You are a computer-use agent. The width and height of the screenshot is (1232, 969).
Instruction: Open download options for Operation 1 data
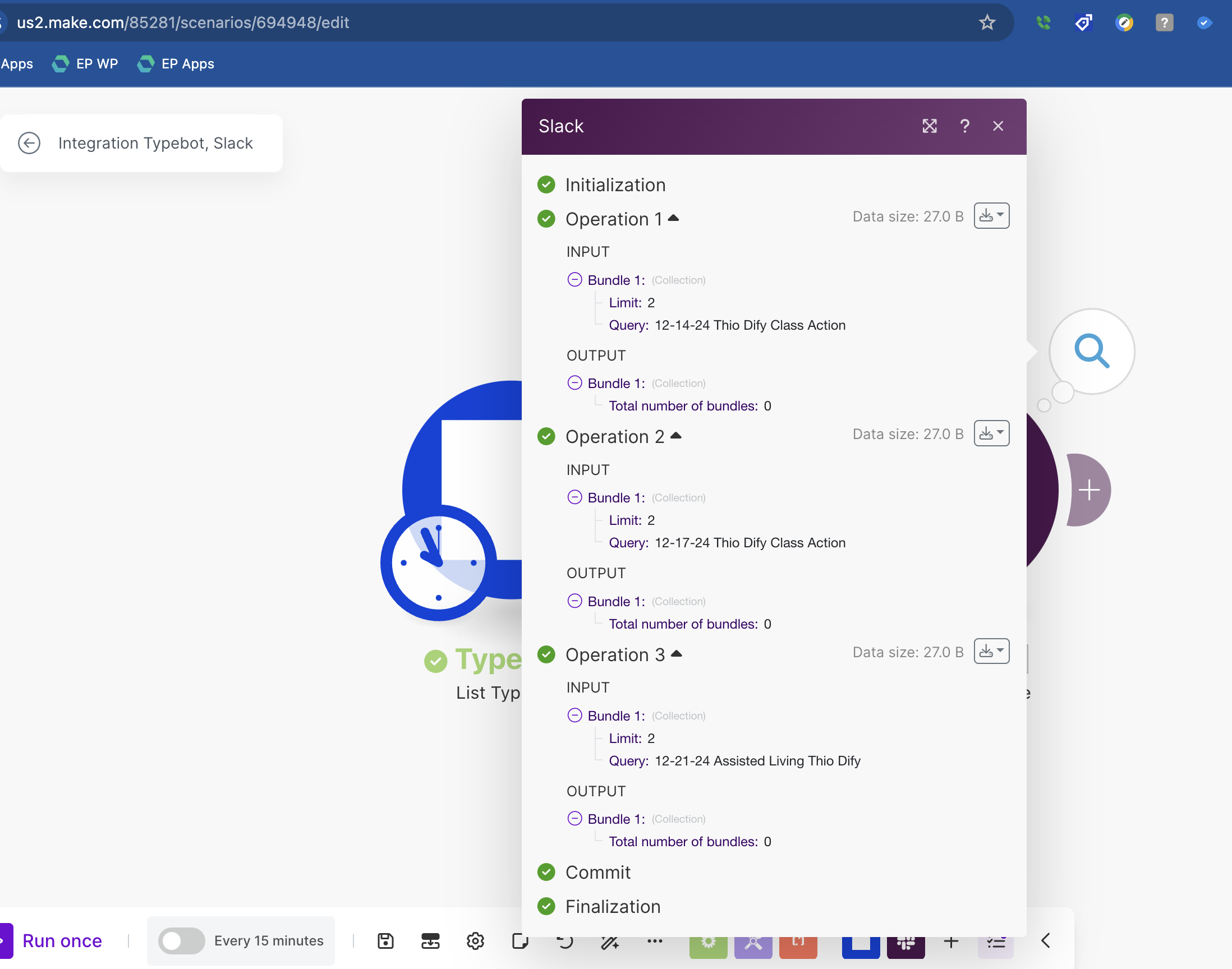pos(991,215)
